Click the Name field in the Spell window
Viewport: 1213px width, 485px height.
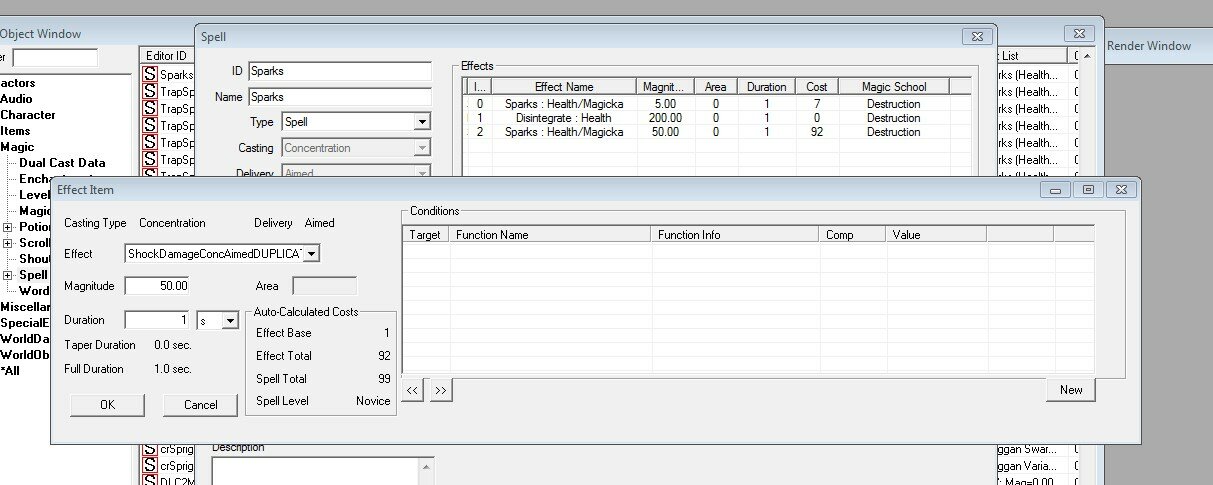(x=339, y=97)
